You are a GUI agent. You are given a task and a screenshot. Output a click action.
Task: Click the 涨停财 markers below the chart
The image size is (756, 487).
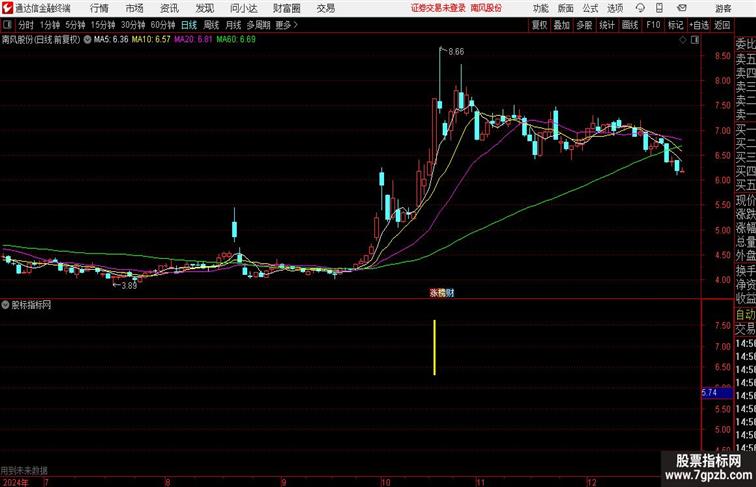(442, 292)
